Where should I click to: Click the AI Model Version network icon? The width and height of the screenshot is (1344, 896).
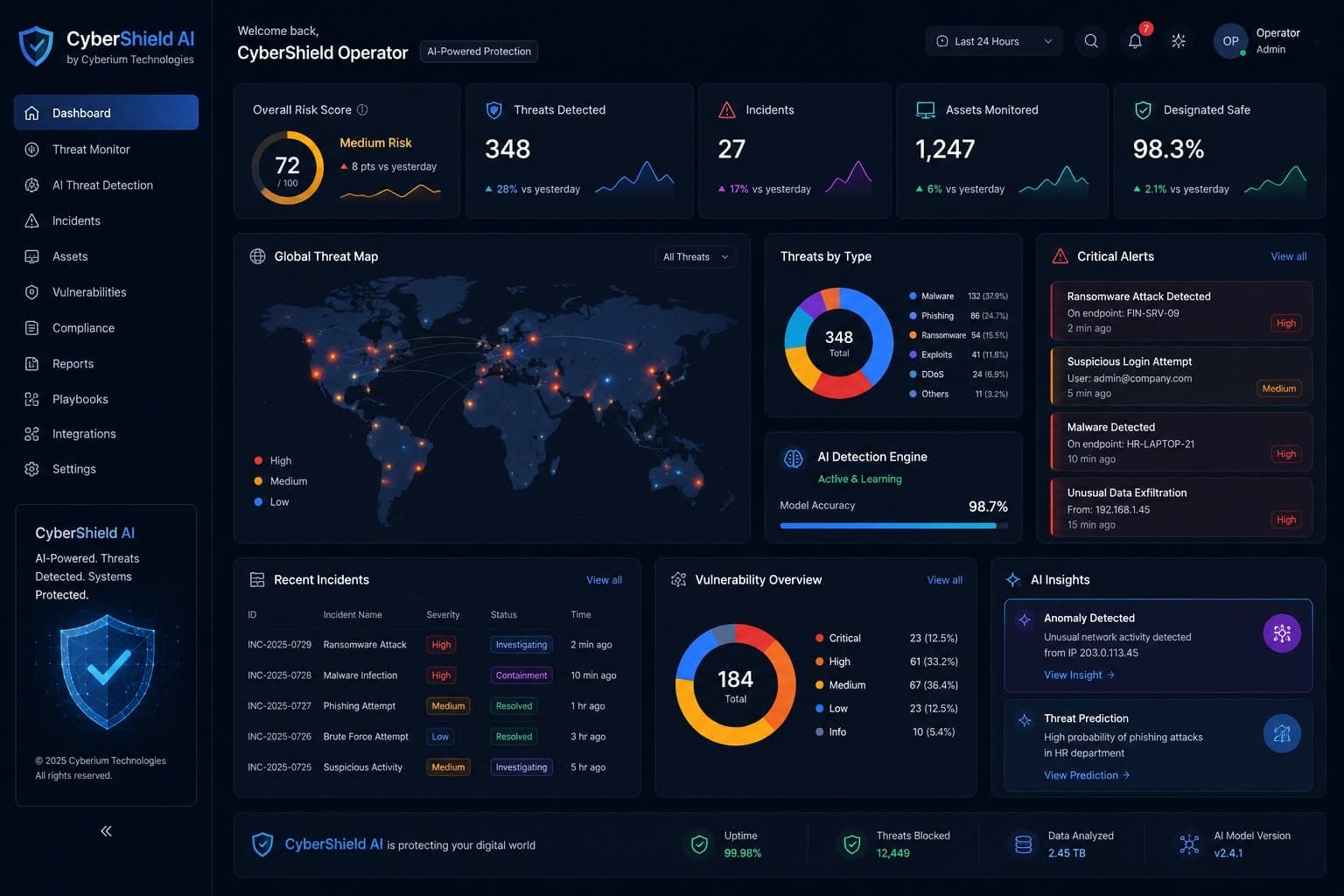(x=1189, y=844)
